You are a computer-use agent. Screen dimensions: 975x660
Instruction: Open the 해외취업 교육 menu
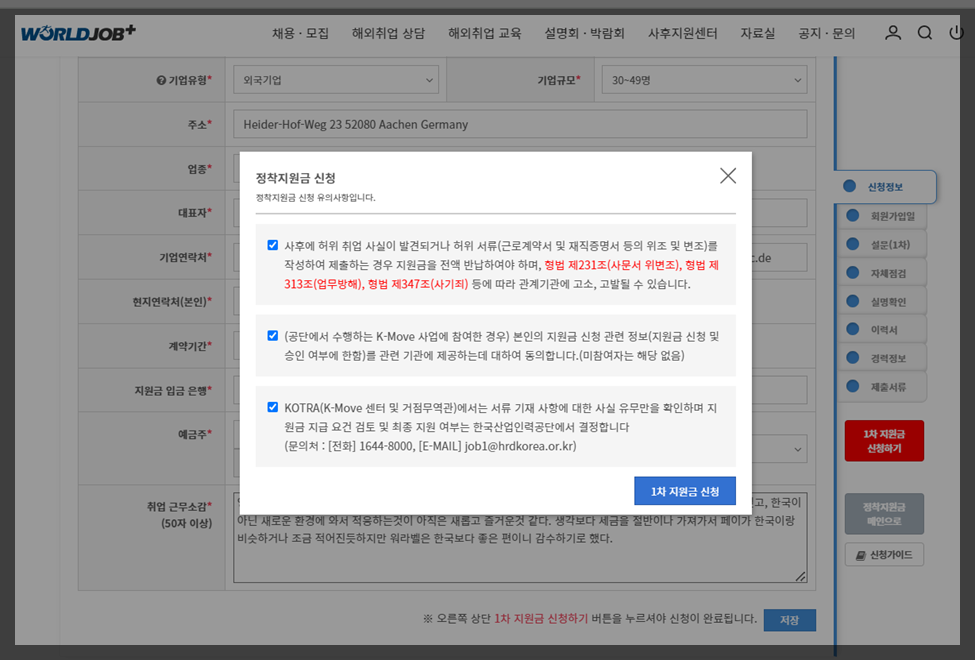[485, 34]
